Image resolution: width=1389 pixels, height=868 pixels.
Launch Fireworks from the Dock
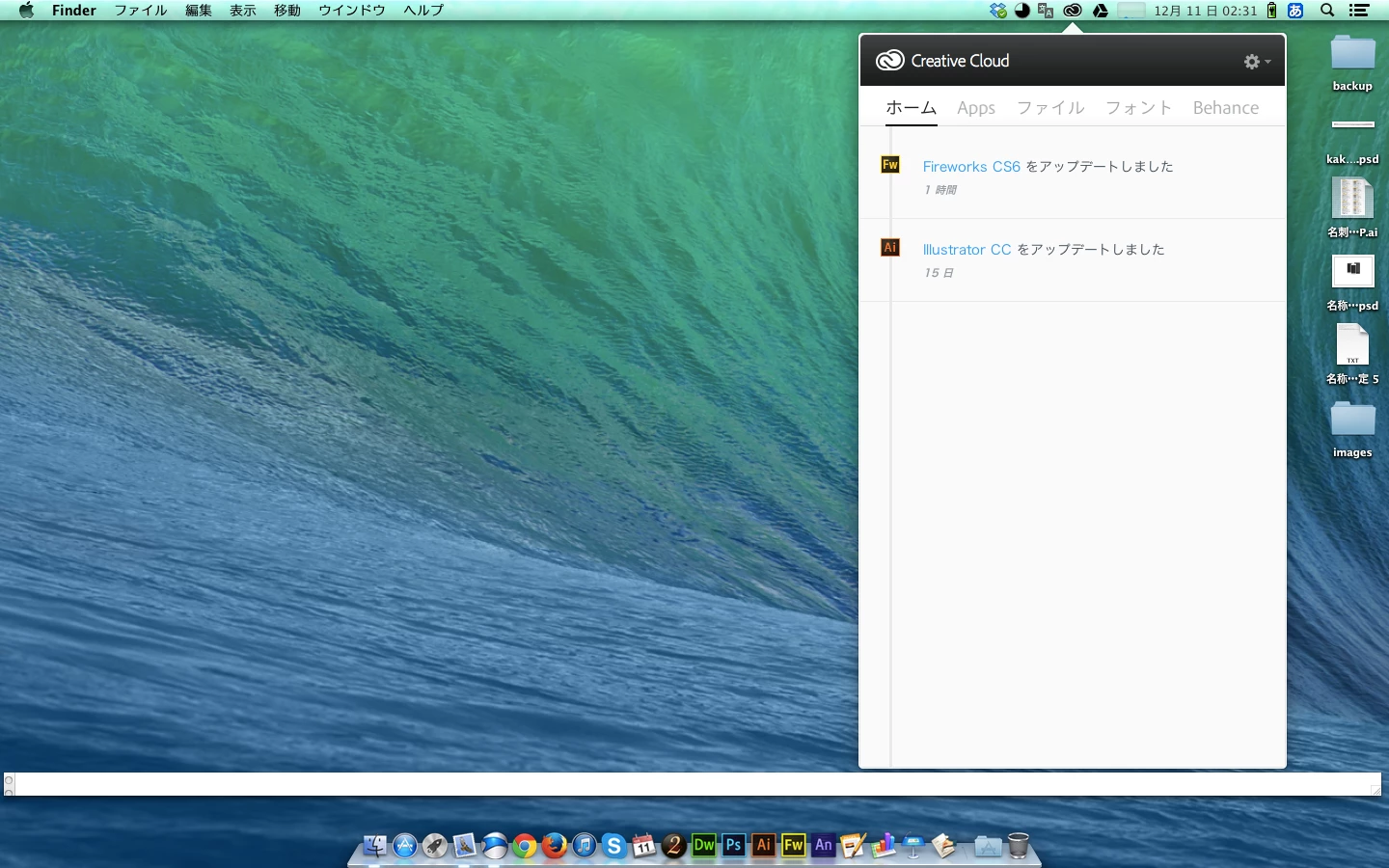794,846
